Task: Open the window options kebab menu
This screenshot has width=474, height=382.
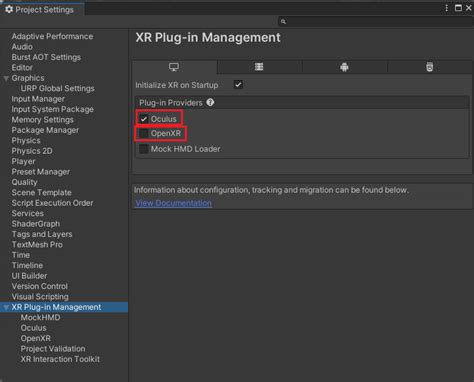Action: [x=446, y=8]
